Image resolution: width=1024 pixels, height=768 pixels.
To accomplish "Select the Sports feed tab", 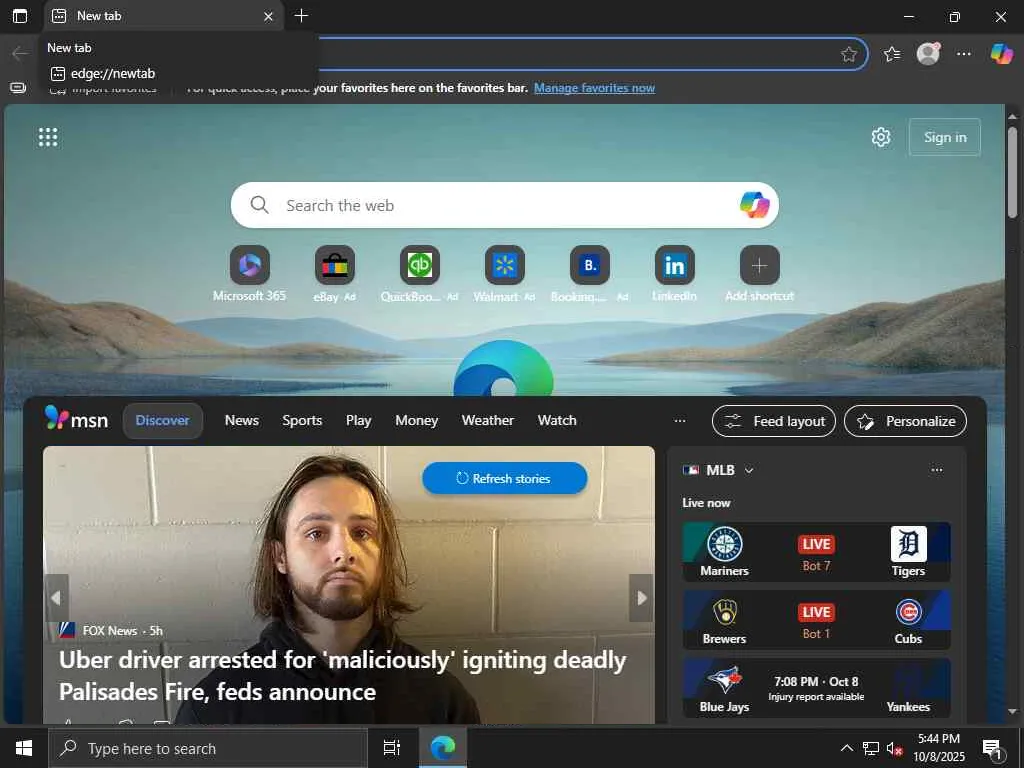I will [302, 421].
